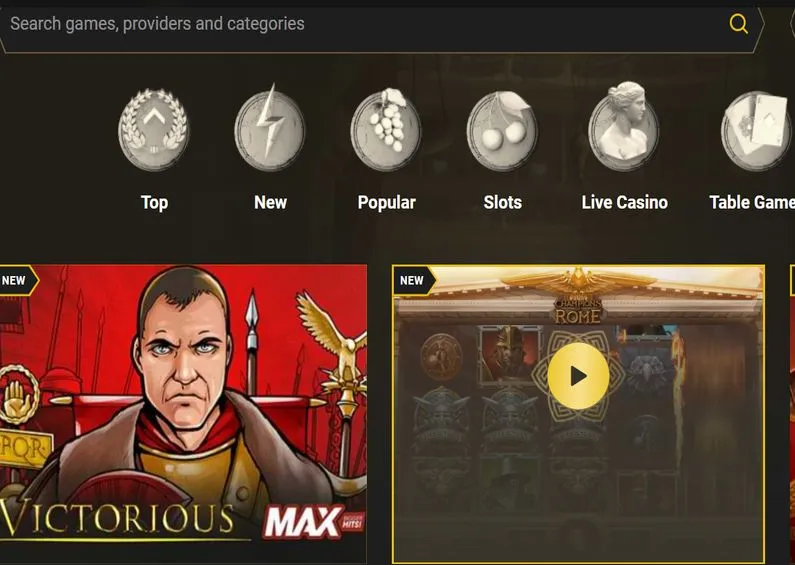
Task: Open the Popular category label
Action: tap(386, 202)
